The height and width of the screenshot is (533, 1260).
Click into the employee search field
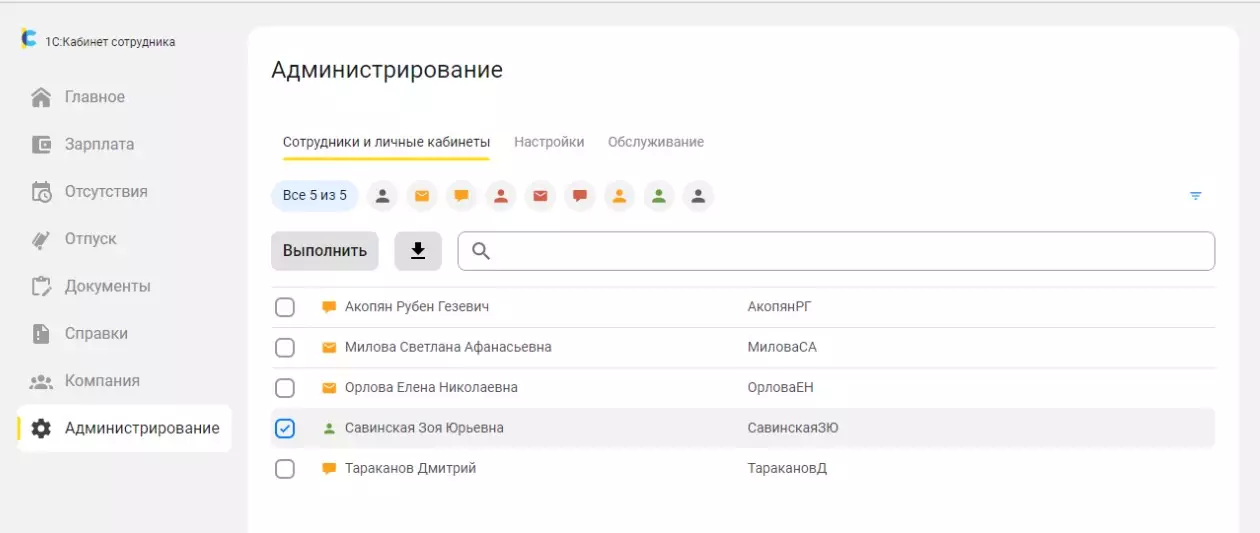(x=837, y=251)
